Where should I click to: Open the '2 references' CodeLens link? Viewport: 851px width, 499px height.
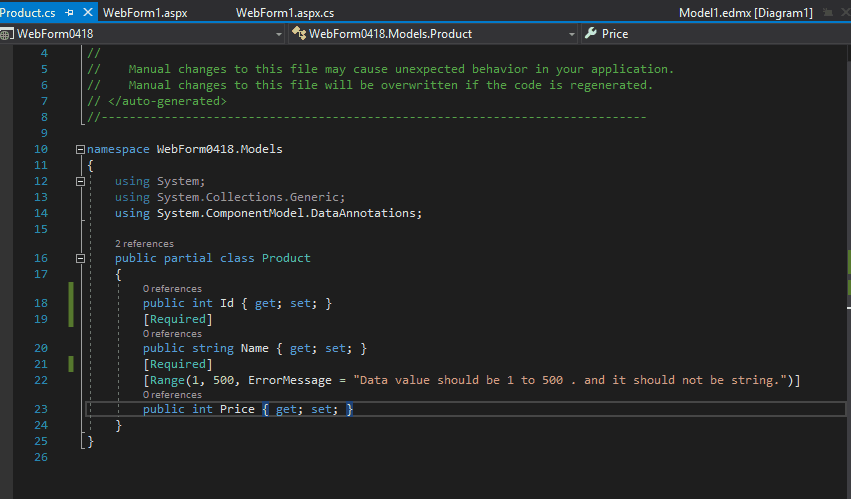pos(144,244)
